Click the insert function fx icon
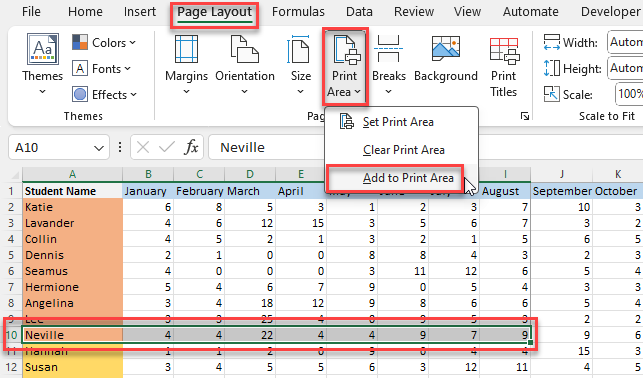The width and height of the screenshot is (643, 378). tap(192, 147)
